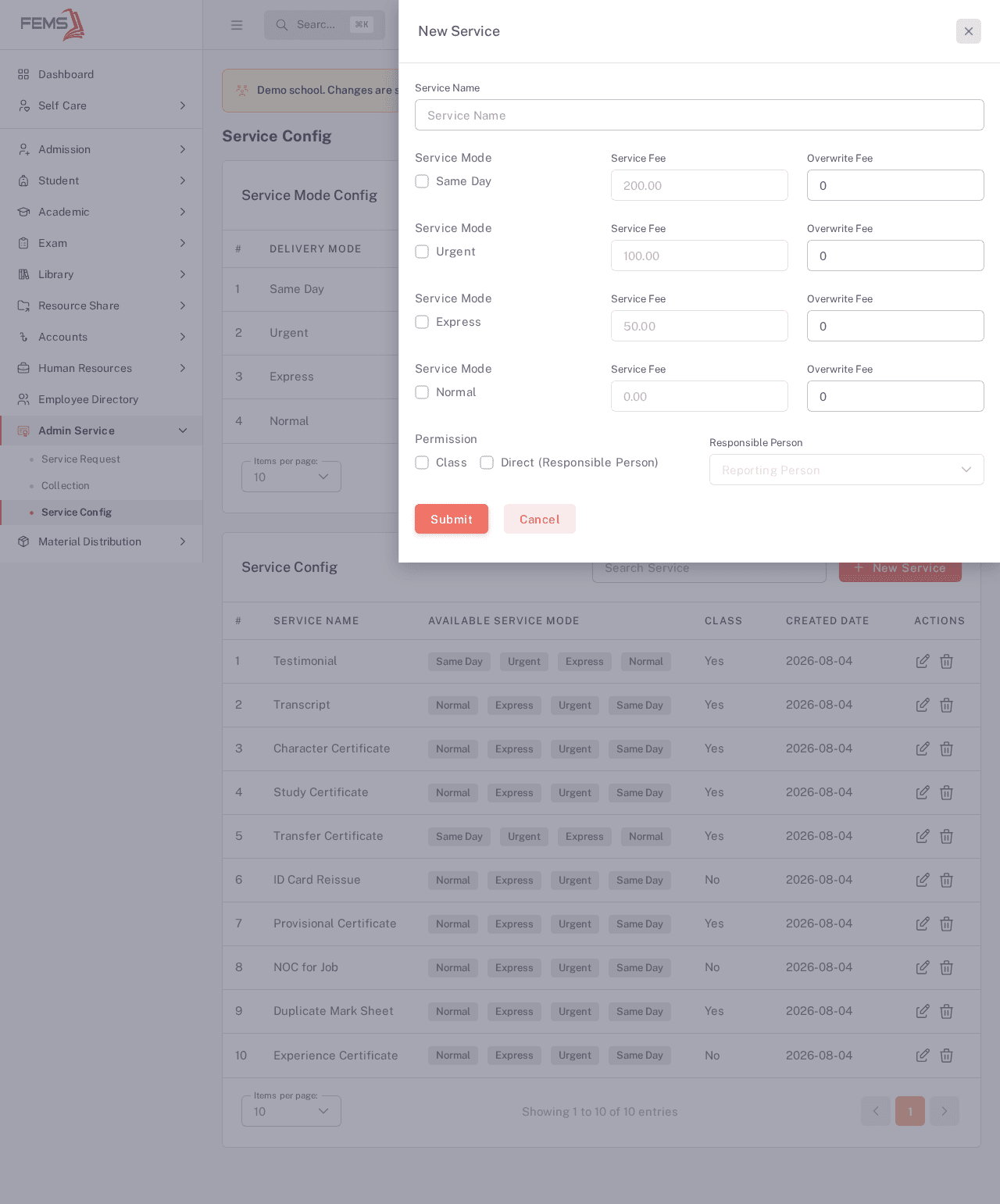Click the edit icon for Testimonial

(x=923, y=661)
